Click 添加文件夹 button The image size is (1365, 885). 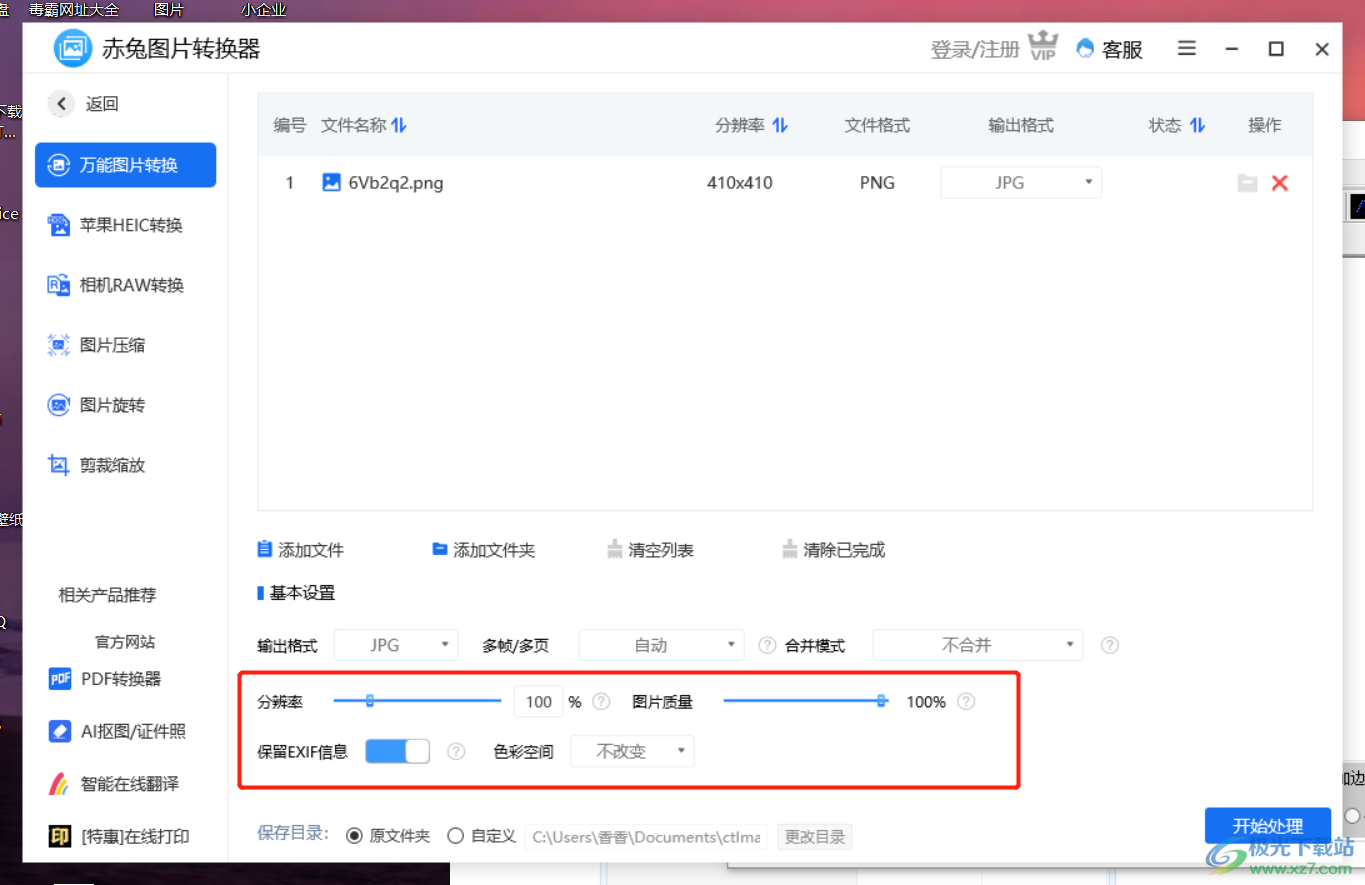tap(484, 550)
